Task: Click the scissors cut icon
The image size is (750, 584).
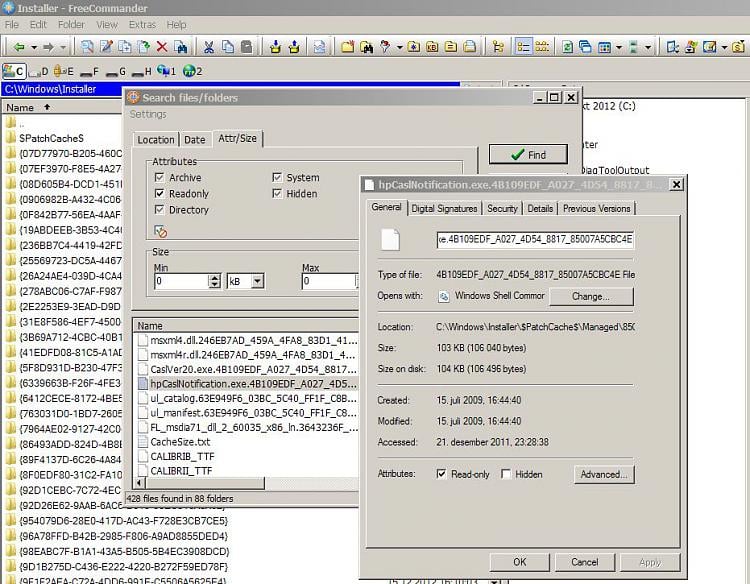Action: [209, 47]
